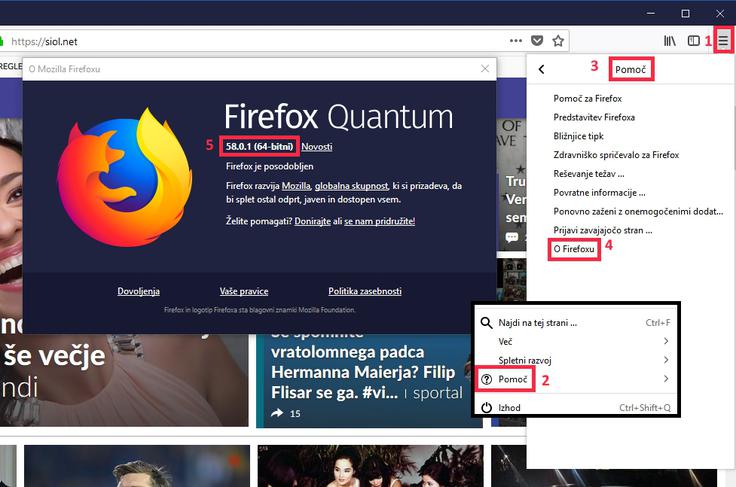
Task: Open O Firefoxu menu entry
Action: (574, 249)
